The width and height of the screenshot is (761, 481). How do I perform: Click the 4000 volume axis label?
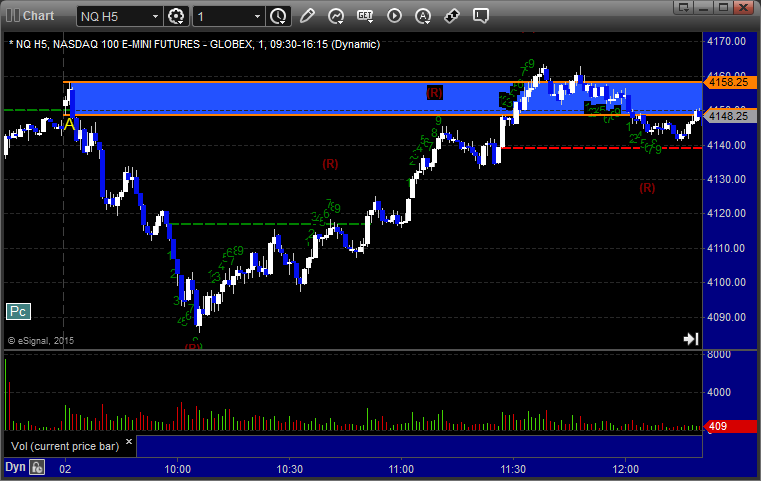tap(719, 392)
